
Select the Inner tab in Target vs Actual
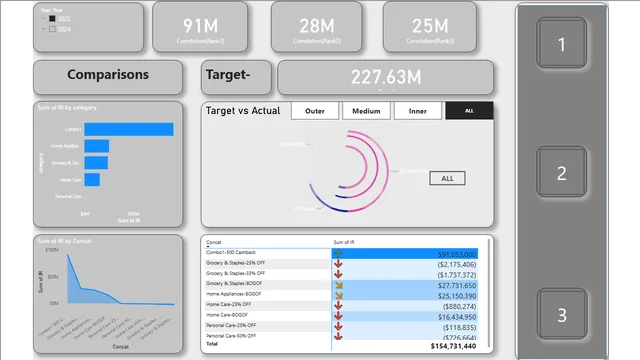pos(418,111)
